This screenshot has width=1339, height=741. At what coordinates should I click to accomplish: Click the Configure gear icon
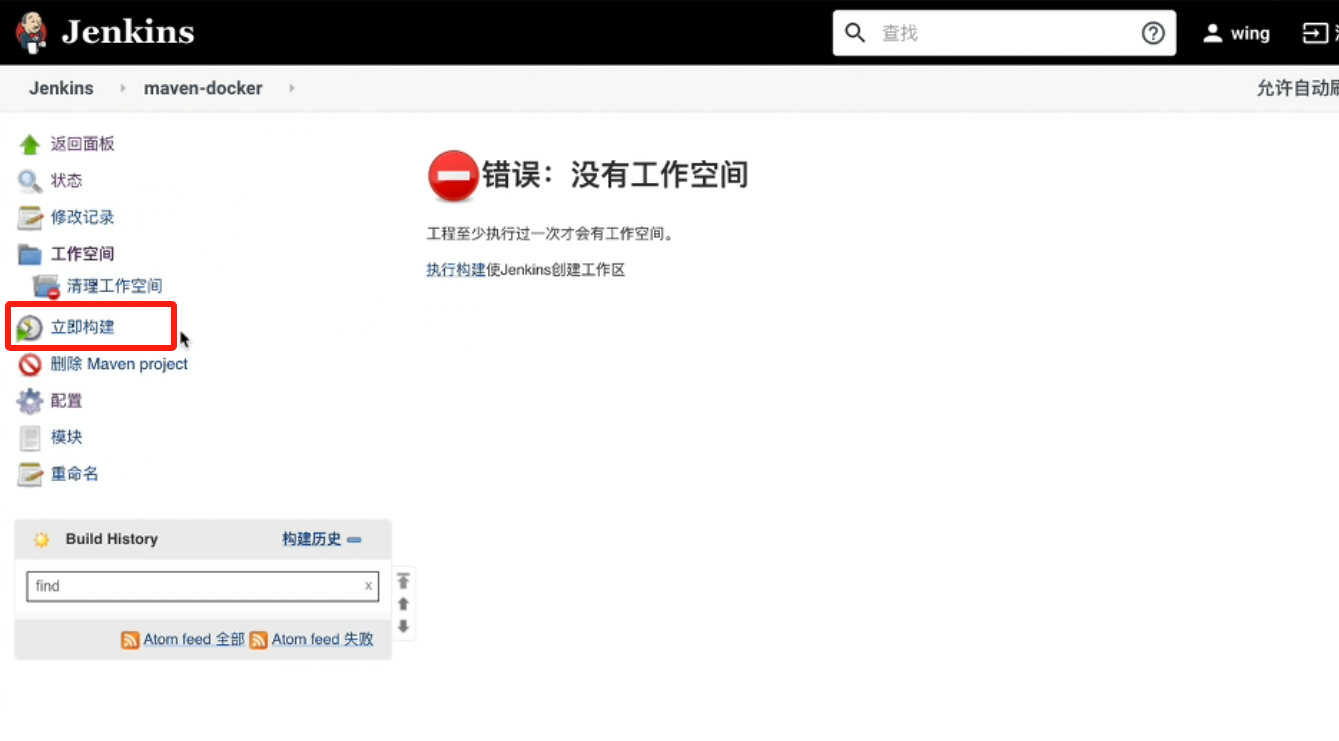pyautogui.click(x=30, y=401)
